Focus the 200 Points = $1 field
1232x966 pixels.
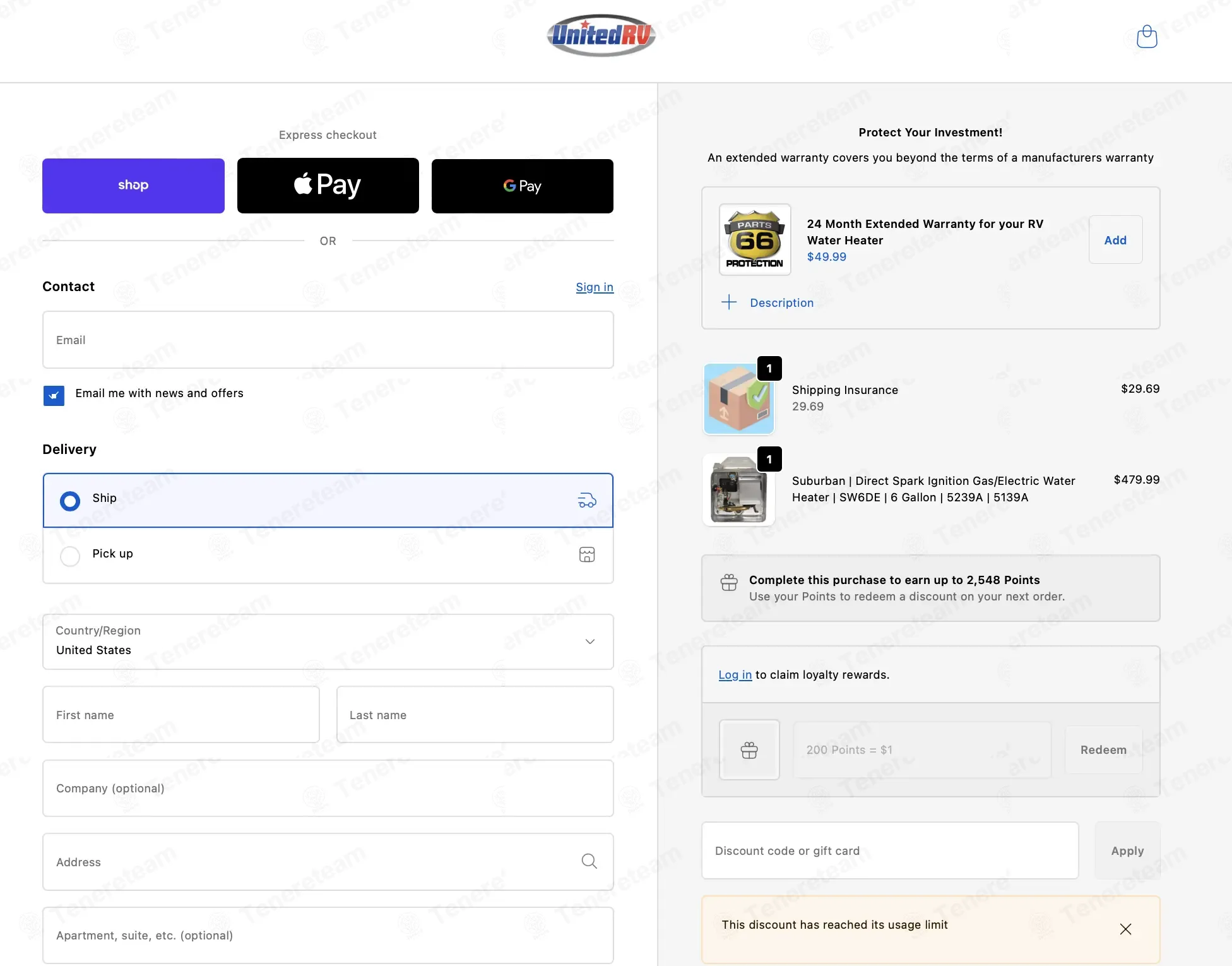coord(922,750)
